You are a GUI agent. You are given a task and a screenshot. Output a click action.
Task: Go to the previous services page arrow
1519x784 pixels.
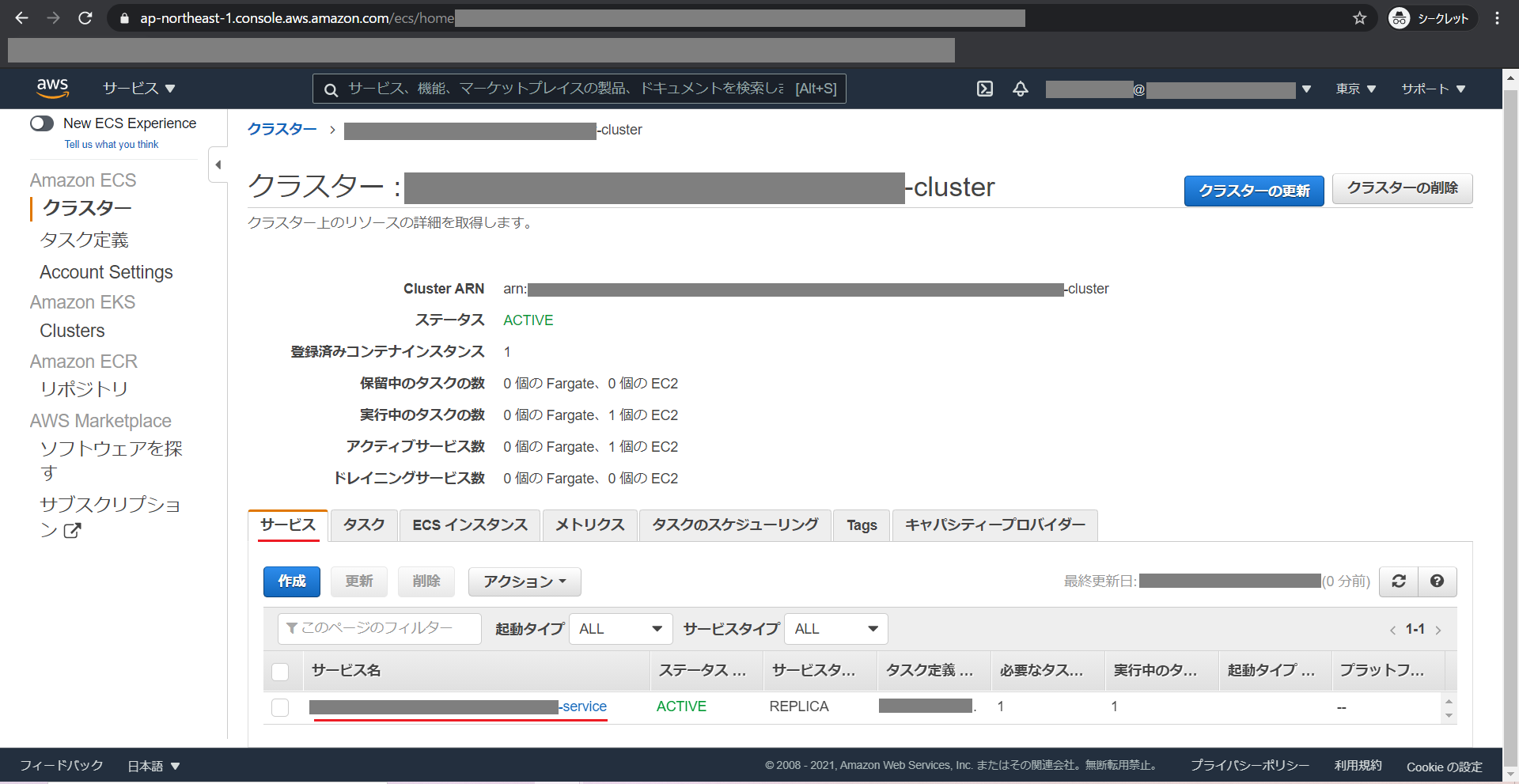1392,631
